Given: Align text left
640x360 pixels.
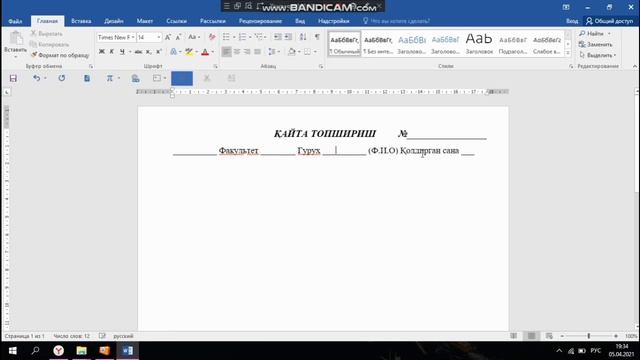Looking at the screenshot, I should 227,51.
